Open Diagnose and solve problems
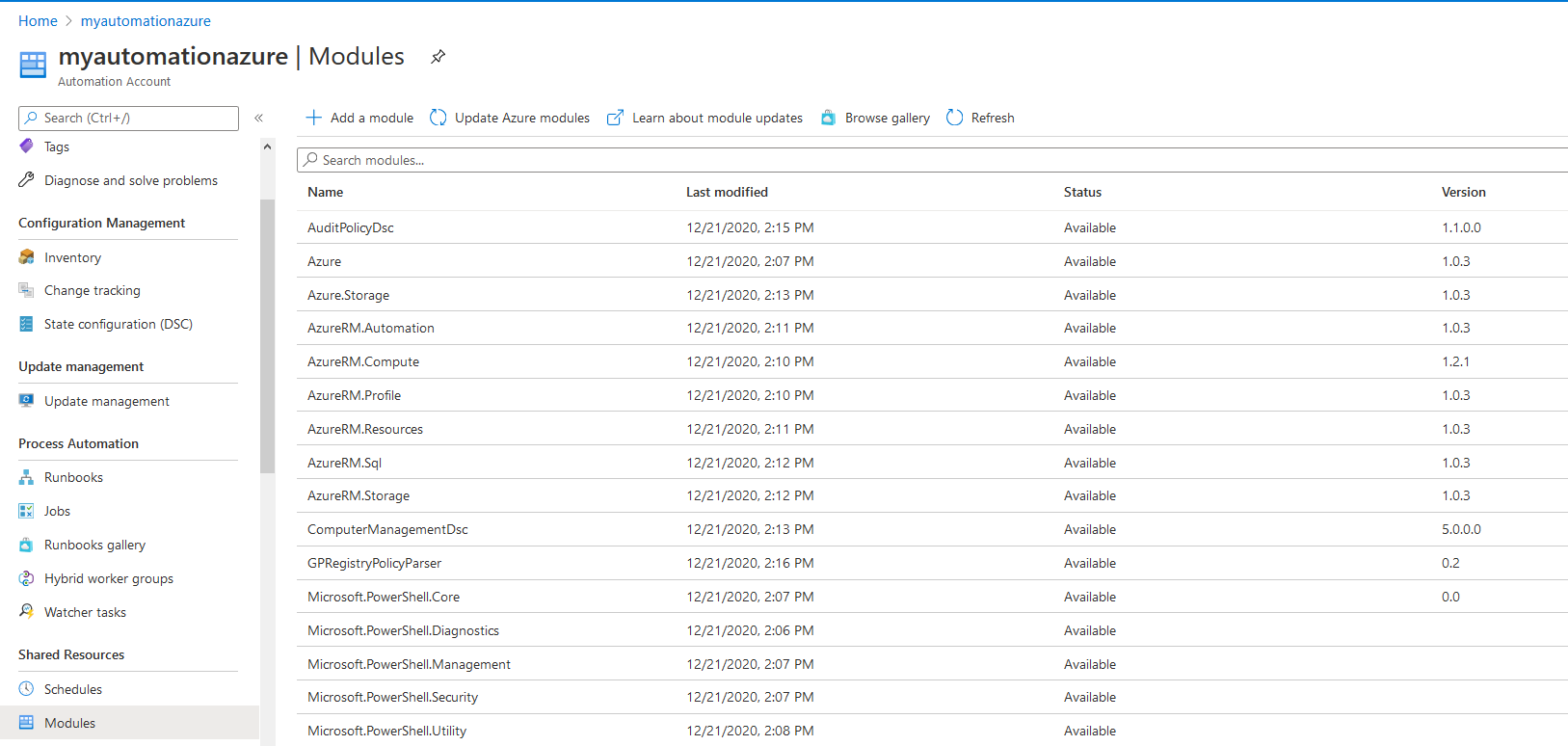 [130, 180]
